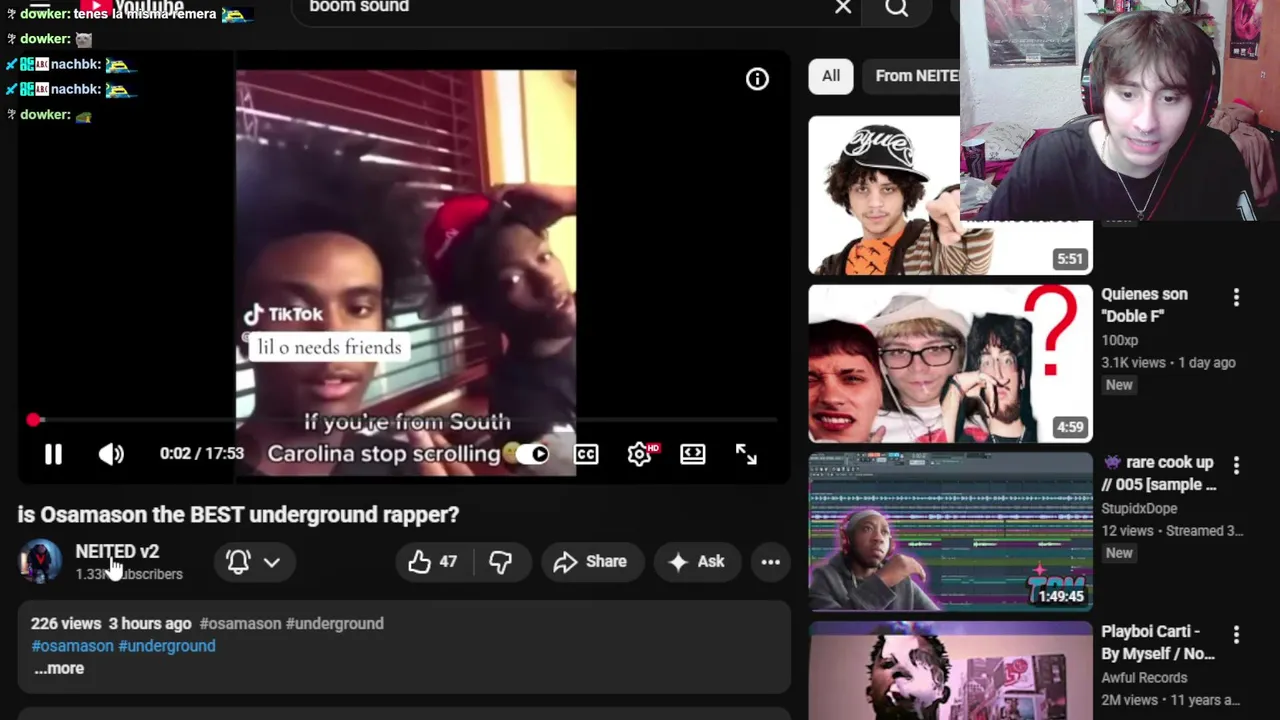The width and height of the screenshot is (1280, 720).
Task: Expand description with ...more
Action: (59, 669)
